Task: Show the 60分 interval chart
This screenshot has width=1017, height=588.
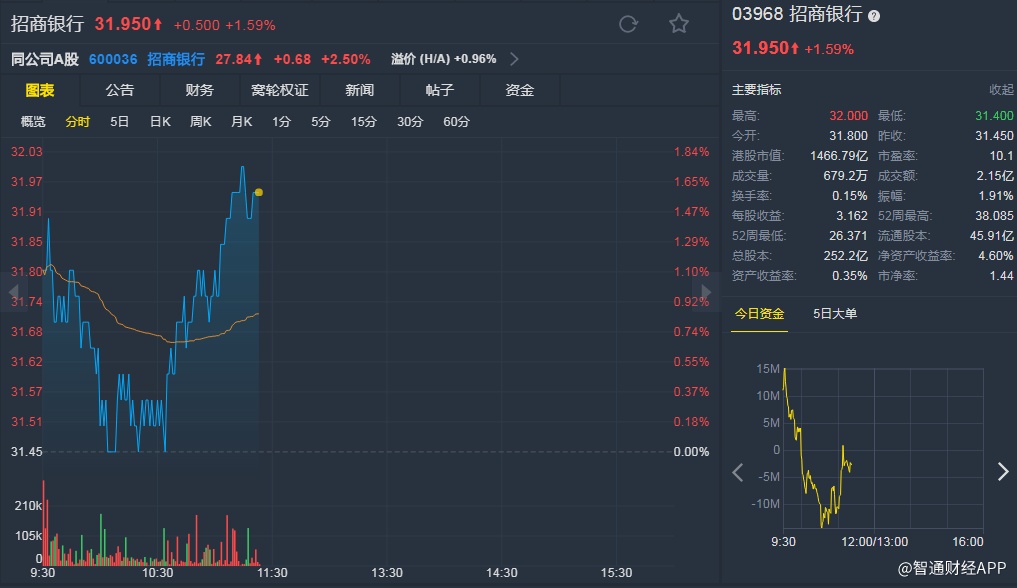Action: click(456, 122)
